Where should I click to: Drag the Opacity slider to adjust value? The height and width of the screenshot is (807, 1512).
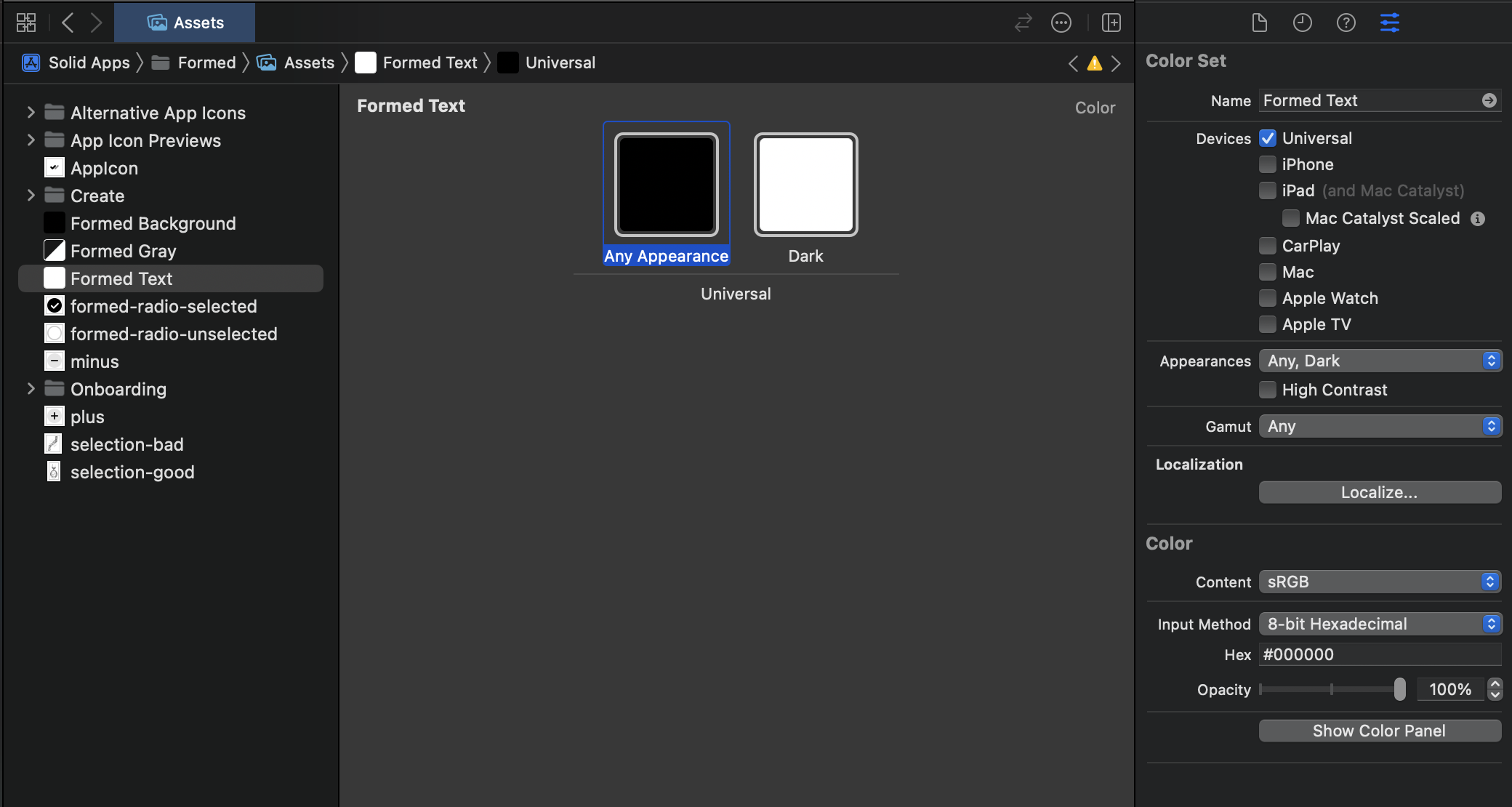coord(1399,688)
